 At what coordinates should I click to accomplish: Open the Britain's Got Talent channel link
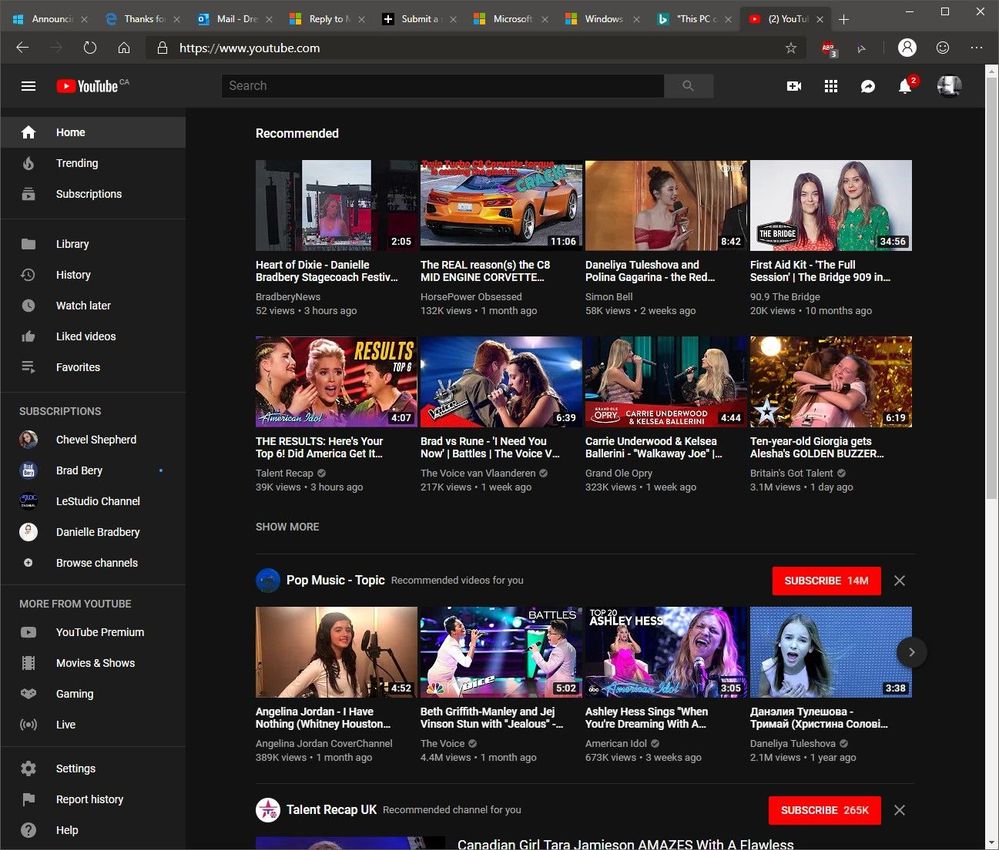pos(791,473)
